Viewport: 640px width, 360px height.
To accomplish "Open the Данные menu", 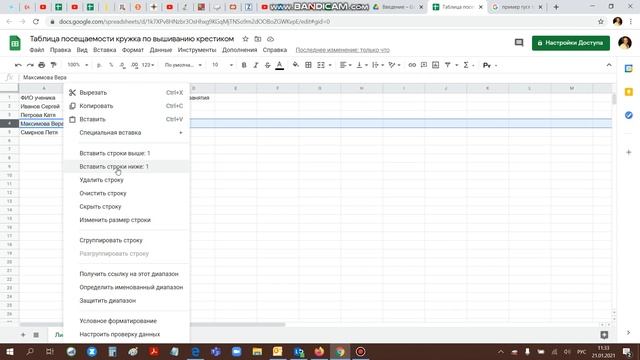I will pyautogui.click(x=160, y=50).
